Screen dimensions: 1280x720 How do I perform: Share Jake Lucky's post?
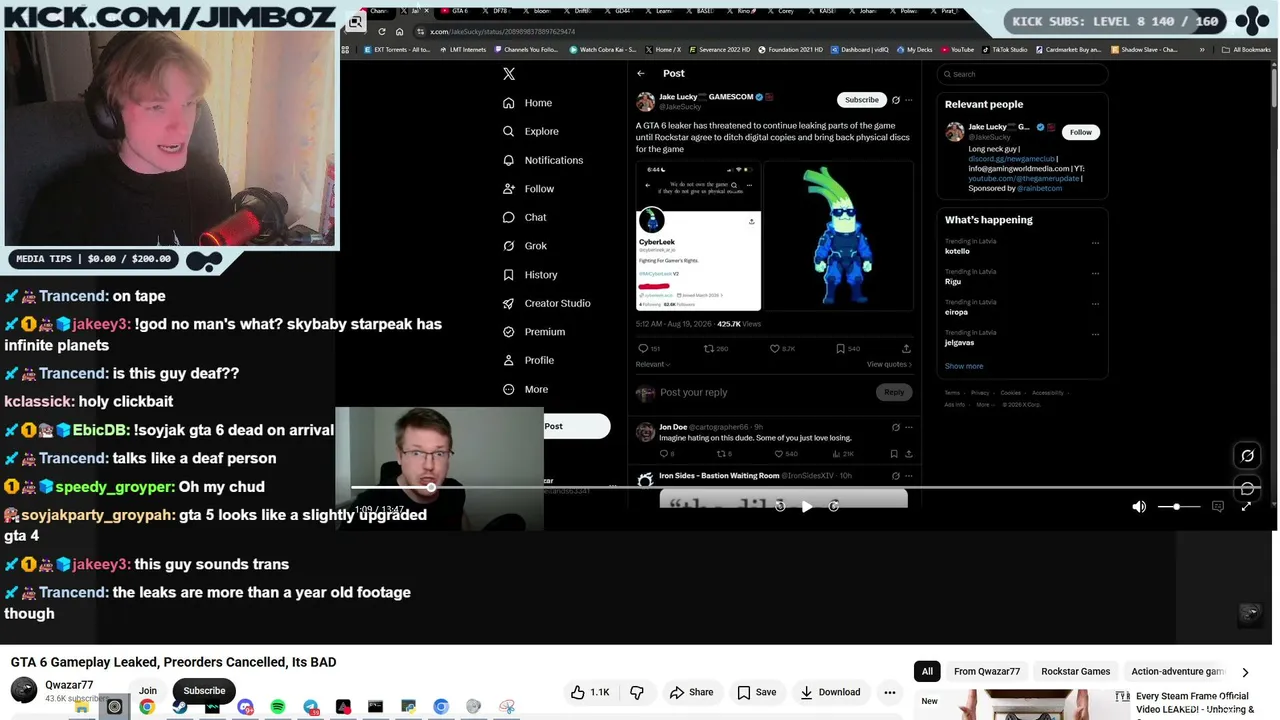[906, 349]
